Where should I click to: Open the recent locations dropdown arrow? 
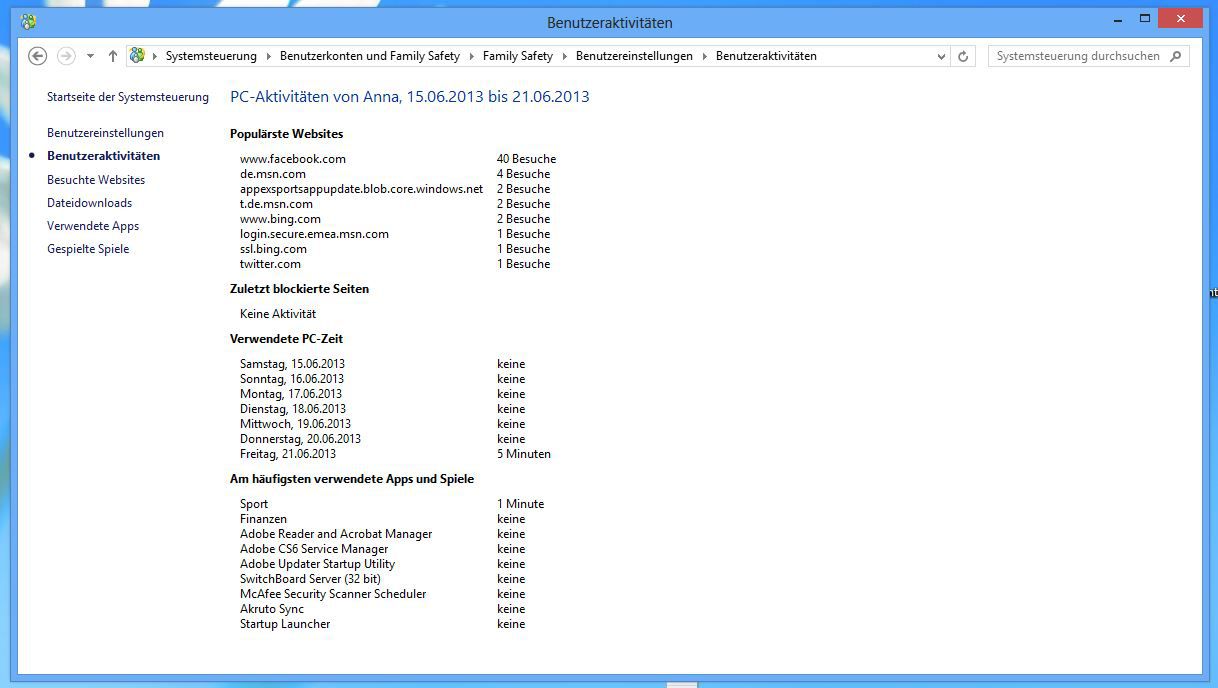[x=90, y=56]
